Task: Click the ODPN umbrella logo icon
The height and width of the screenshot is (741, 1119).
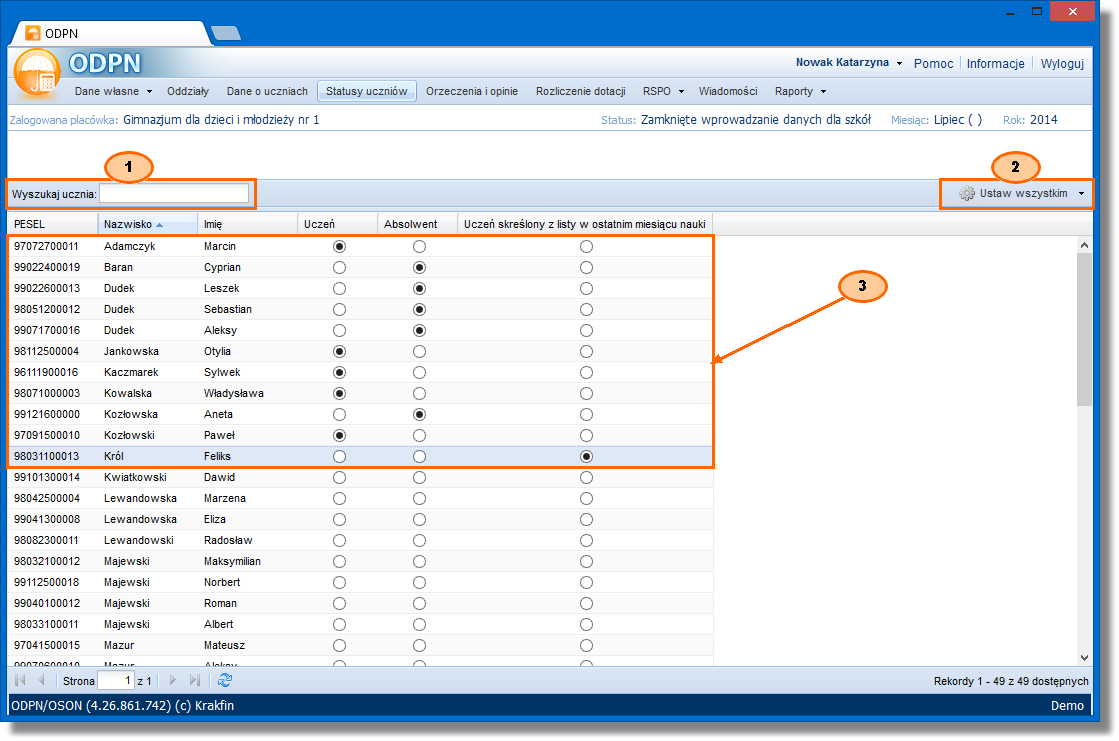Action: (x=36, y=72)
